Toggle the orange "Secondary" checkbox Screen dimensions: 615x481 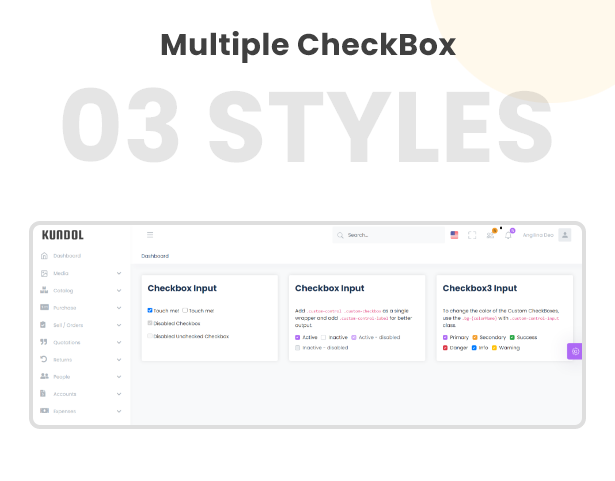pos(475,337)
